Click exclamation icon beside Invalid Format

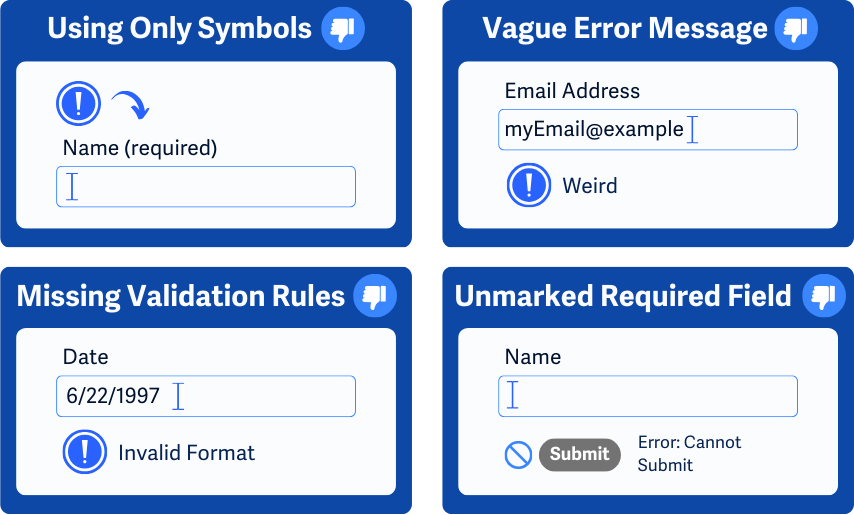coord(84,452)
